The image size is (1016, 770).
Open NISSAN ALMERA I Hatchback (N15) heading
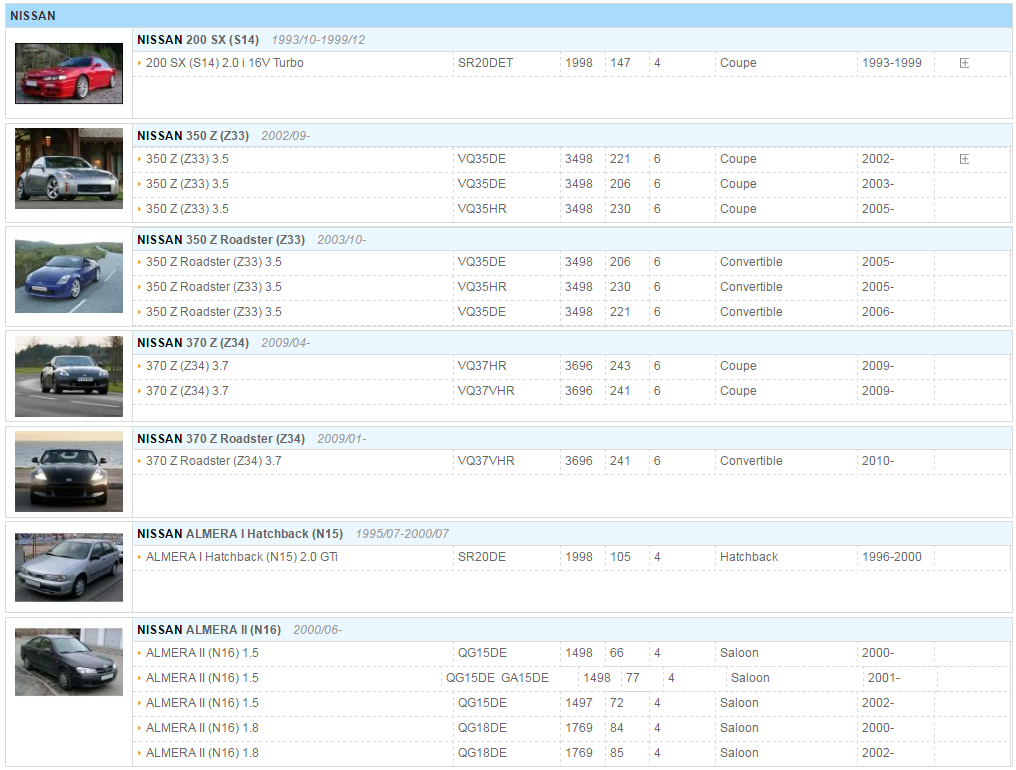click(x=240, y=534)
